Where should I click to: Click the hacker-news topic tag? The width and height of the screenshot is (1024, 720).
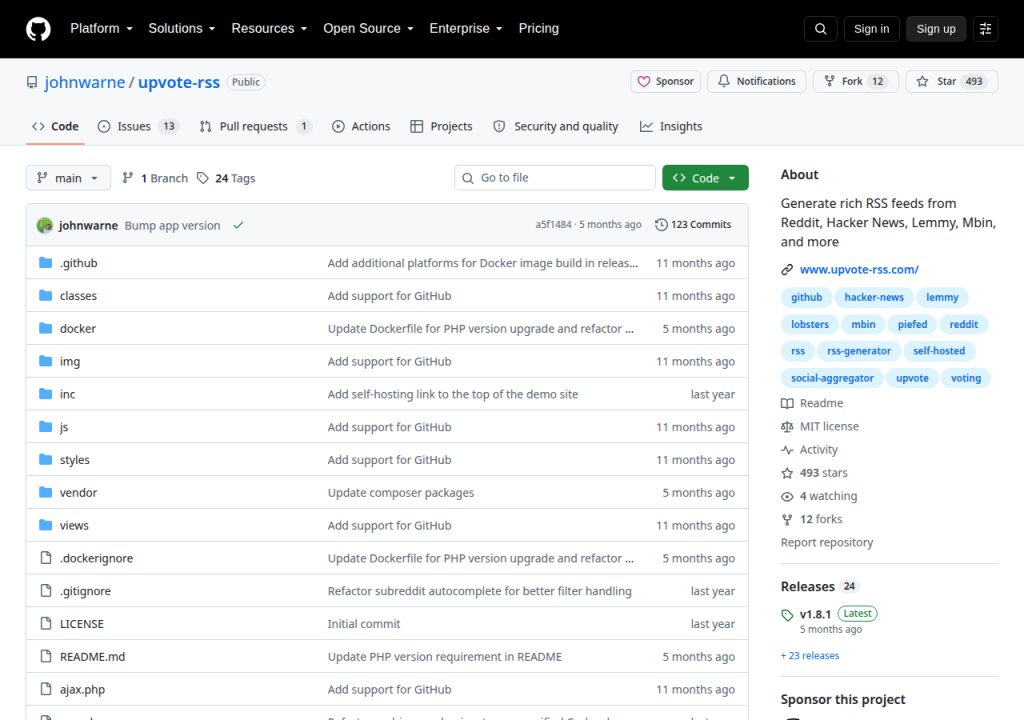point(874,297)
